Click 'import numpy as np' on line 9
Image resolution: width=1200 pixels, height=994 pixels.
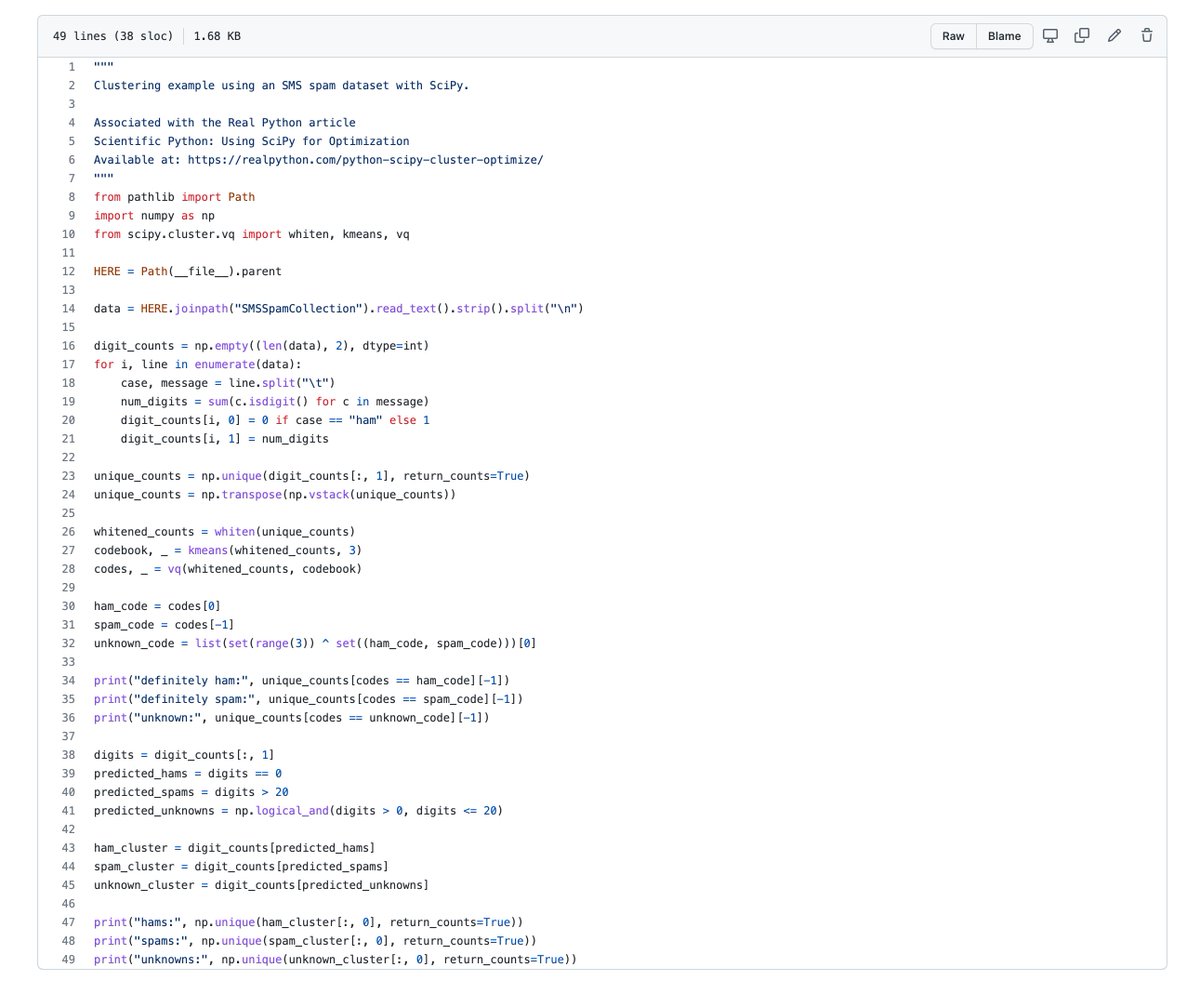coord(154,215)
